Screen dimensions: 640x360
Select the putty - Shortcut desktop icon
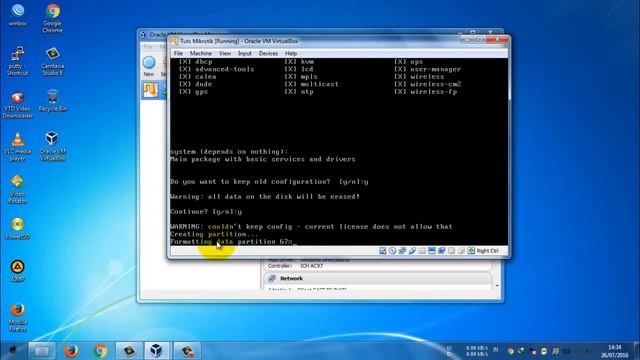coord(18,61)
